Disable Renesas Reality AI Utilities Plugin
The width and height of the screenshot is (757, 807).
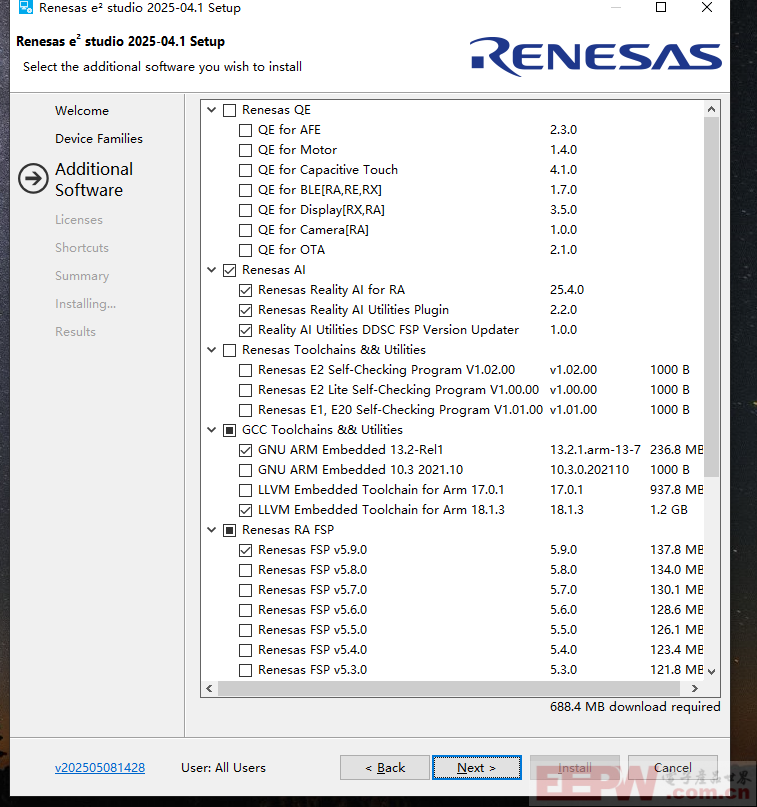coord(245,310)
